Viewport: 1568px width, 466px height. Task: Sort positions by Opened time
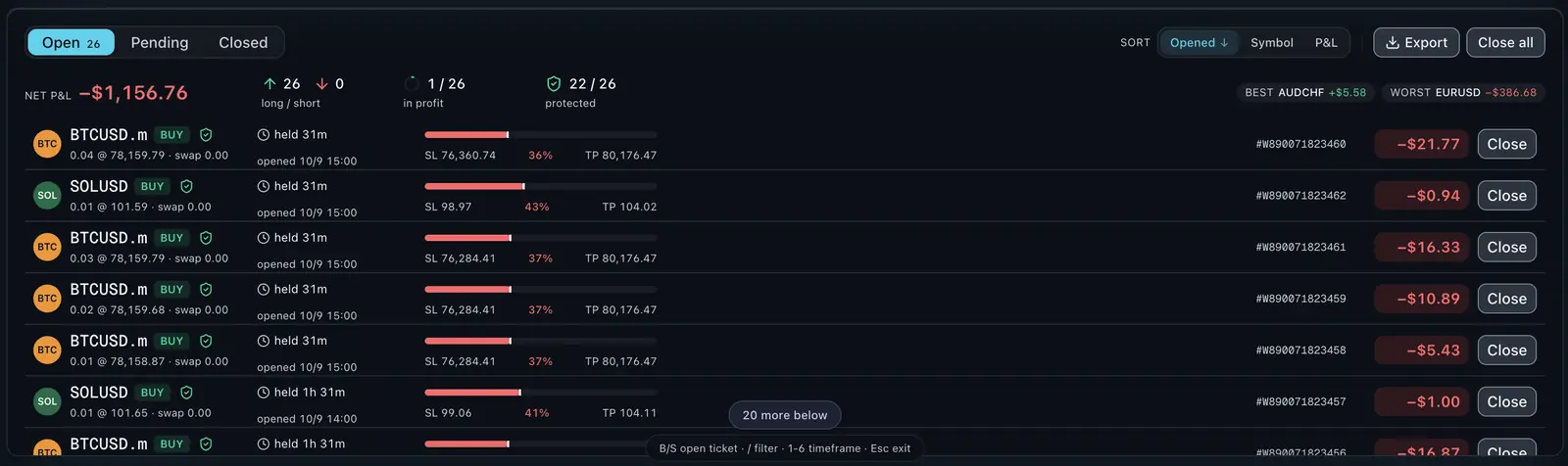tap(1199, 43)
